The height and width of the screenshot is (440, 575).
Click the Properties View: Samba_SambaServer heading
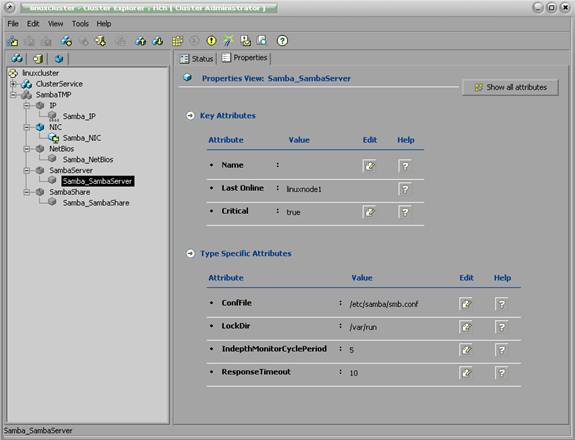point(276,78)
